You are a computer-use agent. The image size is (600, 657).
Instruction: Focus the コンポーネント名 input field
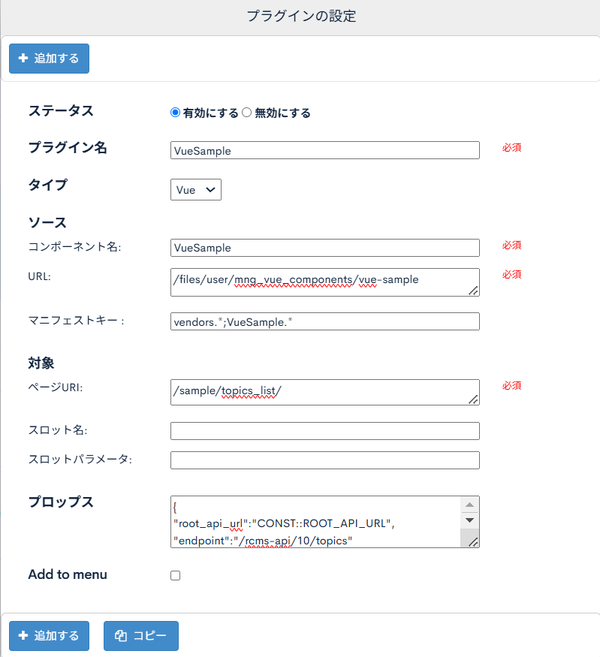325,248
